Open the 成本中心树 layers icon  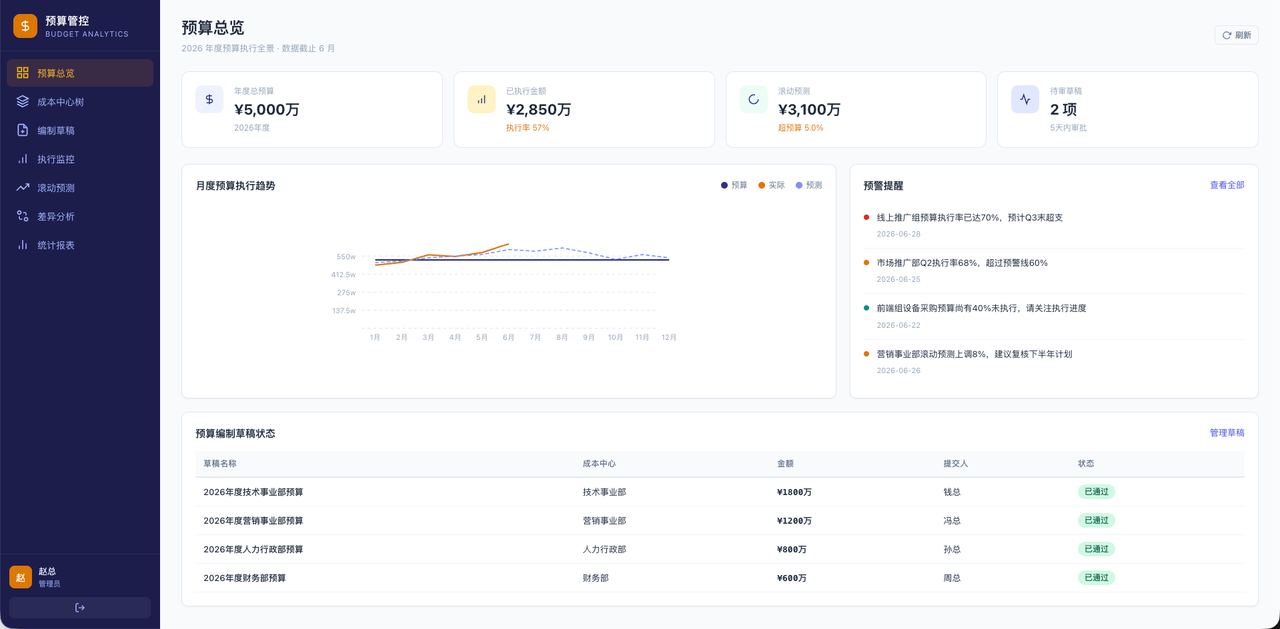click(23, 102)
